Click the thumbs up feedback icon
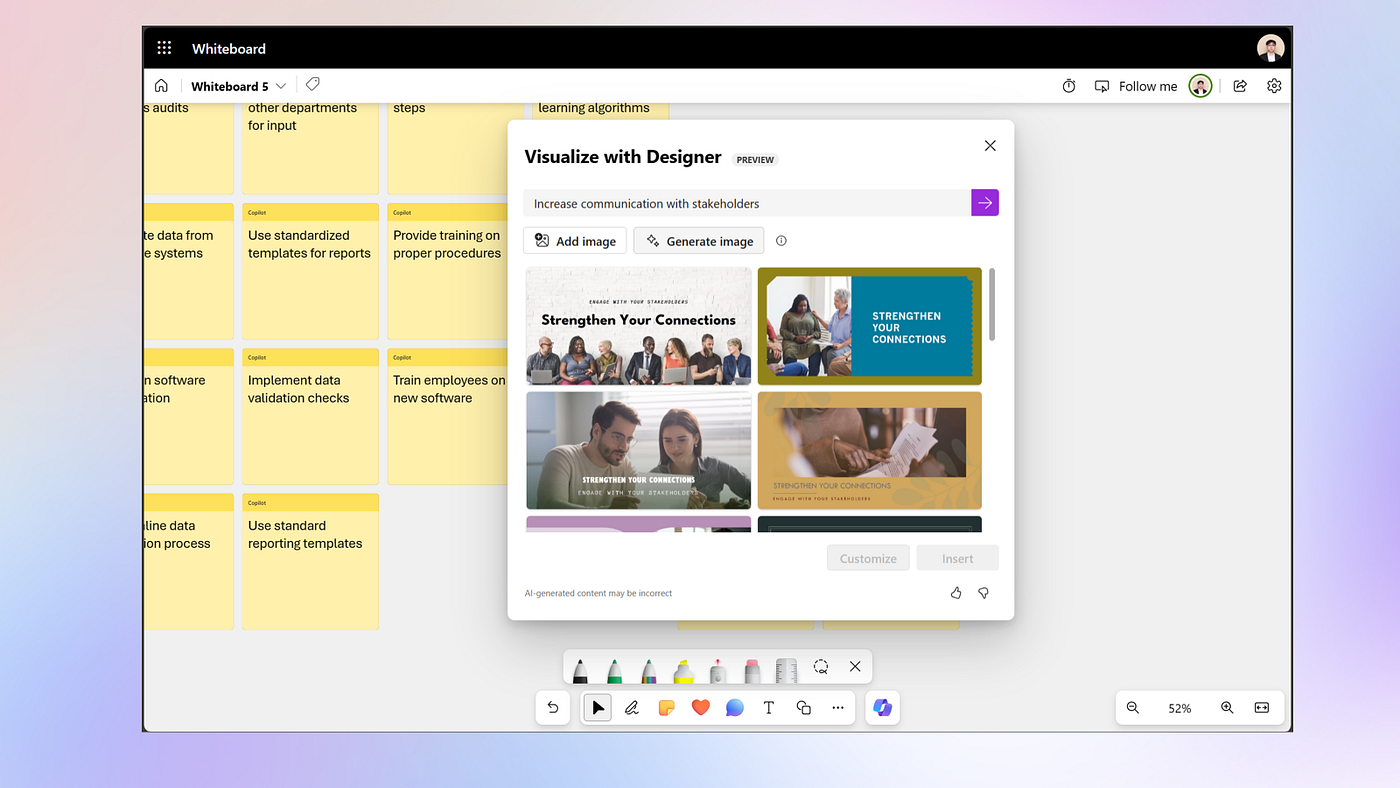Viewport: 1400px width, 788px height. pyautogui.click(x=956, y=593)
